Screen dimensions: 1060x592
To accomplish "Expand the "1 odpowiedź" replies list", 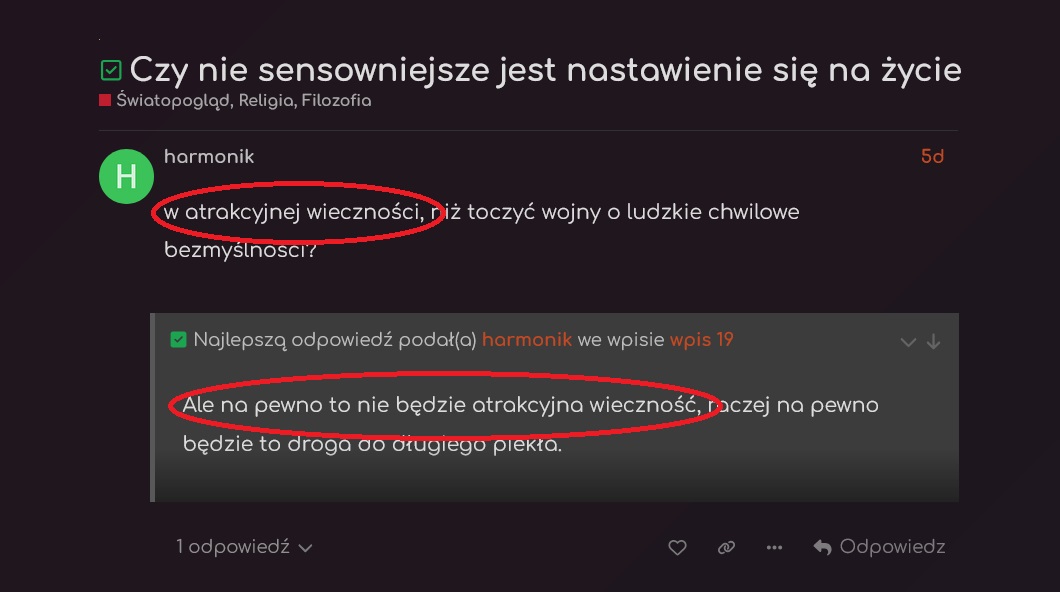I will click(x=245, y=547).
